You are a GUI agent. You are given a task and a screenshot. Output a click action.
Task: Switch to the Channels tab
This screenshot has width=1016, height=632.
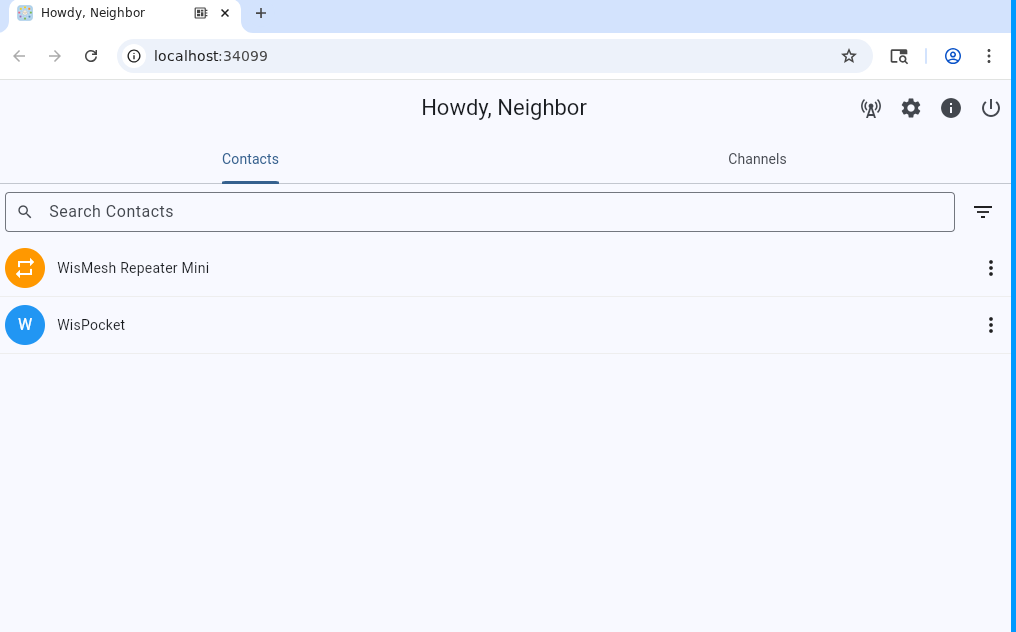(757, 159)
